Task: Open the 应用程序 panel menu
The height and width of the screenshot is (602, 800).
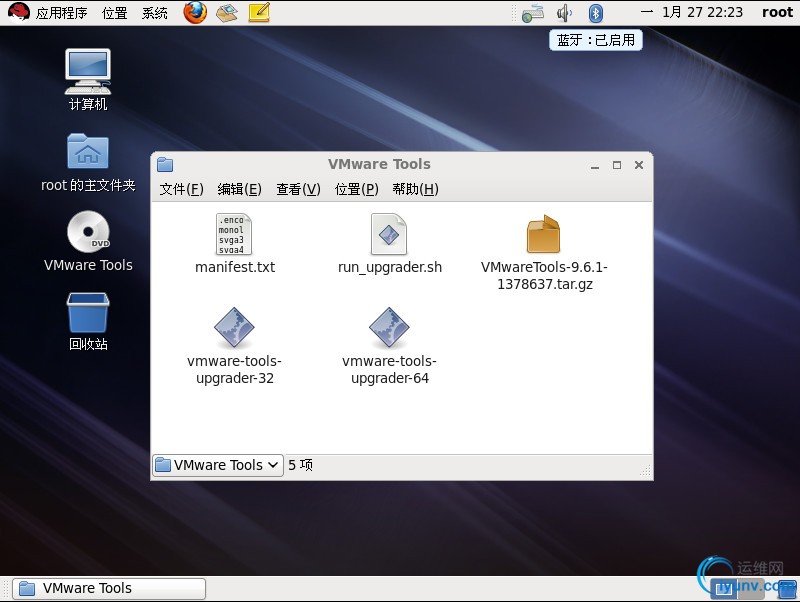Action: 61,13
